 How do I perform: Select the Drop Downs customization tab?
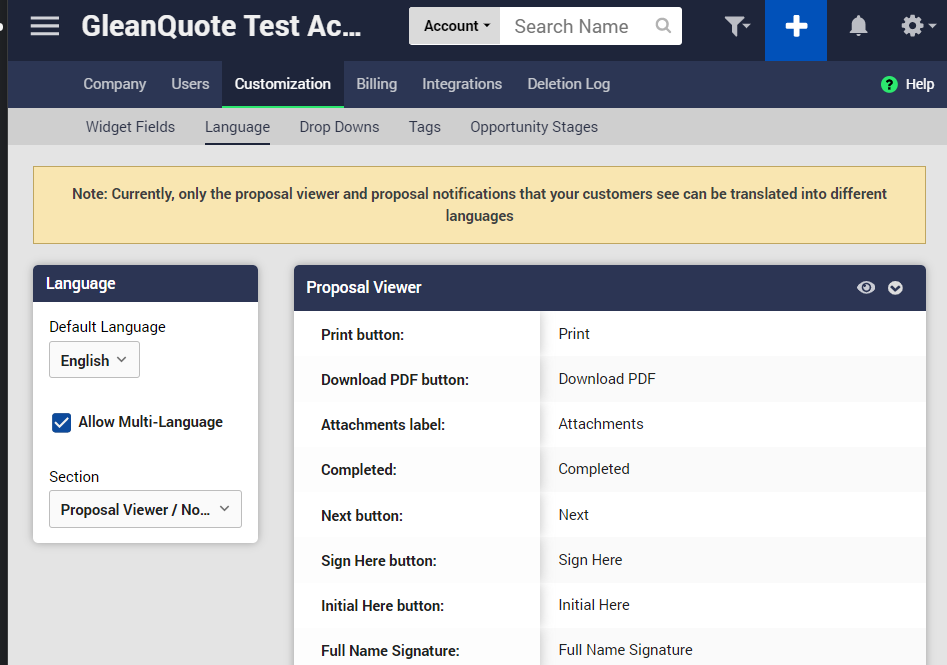(x=339, y=127)
